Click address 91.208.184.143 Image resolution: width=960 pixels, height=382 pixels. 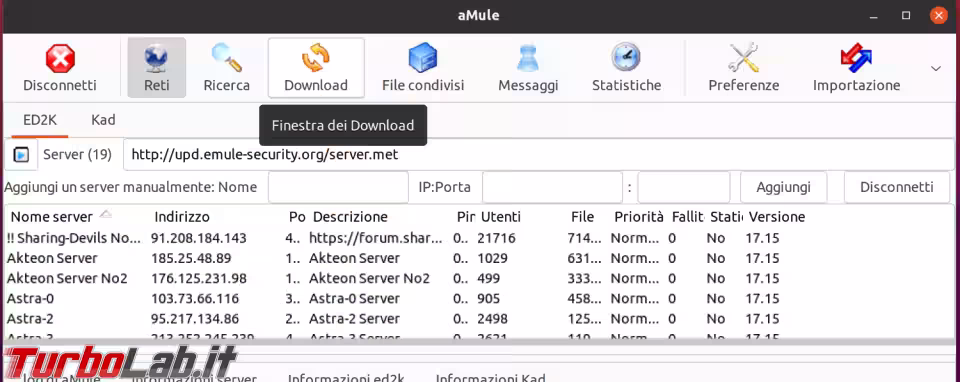198,238
